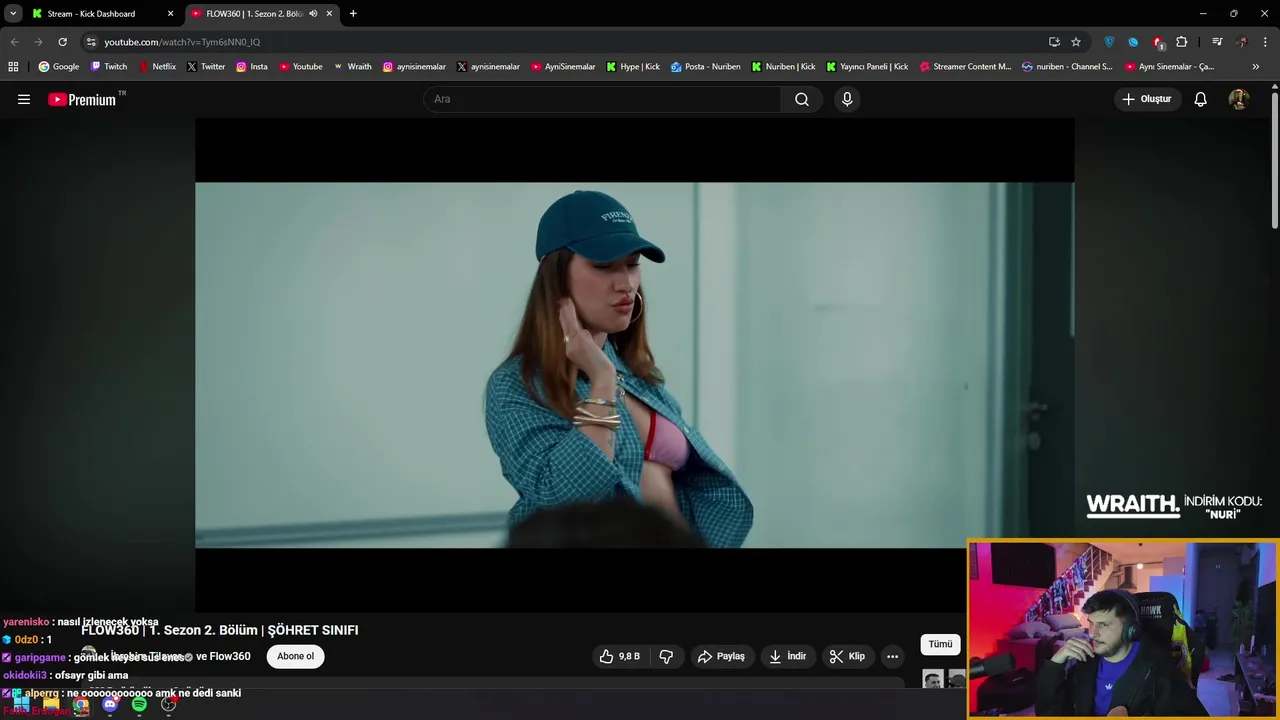Viewport: 1280px width, 720px height.
Task: Open Chrome extensions puzzle menu
Action: pyautogui.click(x=1182, y=42)
